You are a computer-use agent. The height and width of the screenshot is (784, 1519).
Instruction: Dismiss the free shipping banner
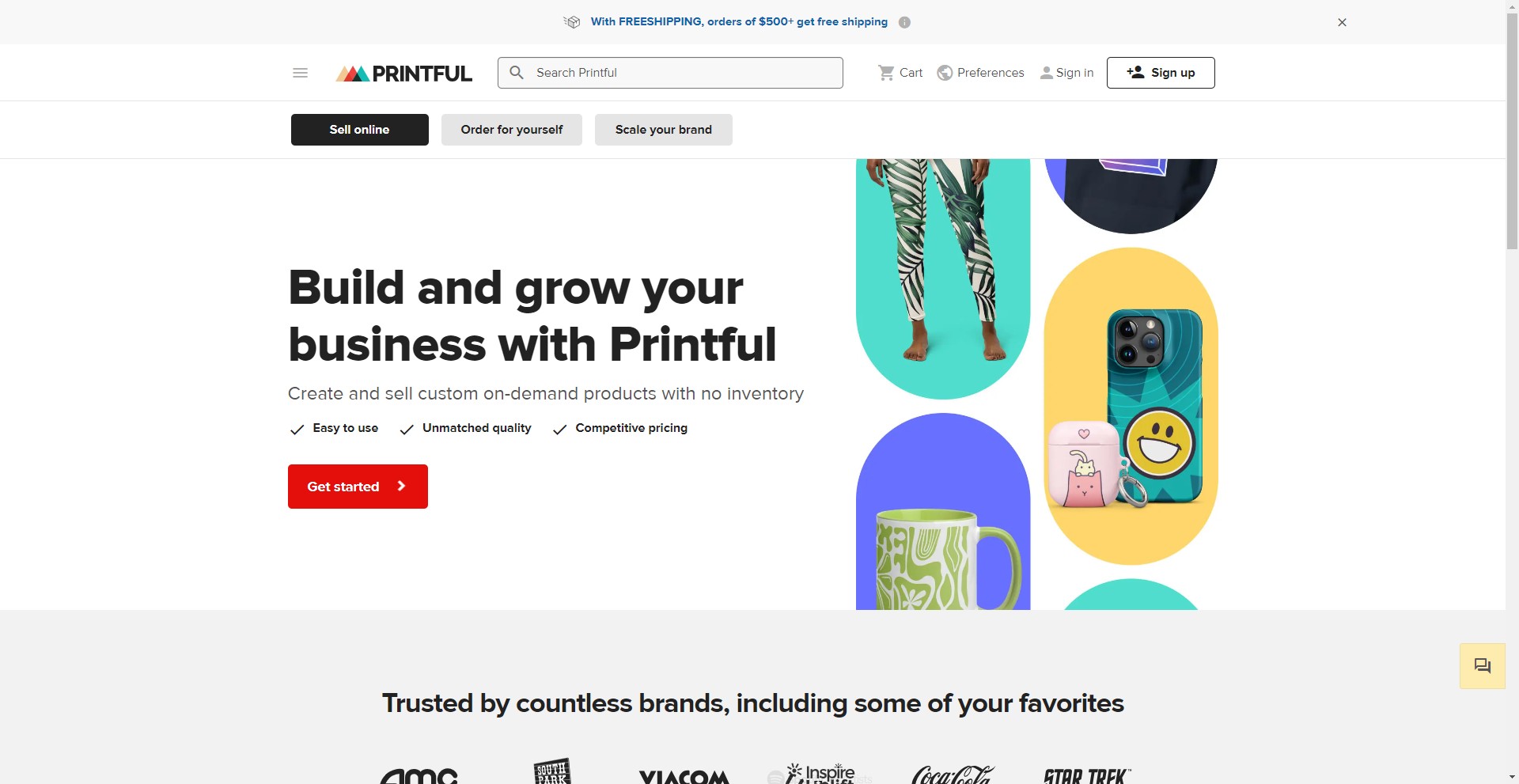click(1342, 22)
